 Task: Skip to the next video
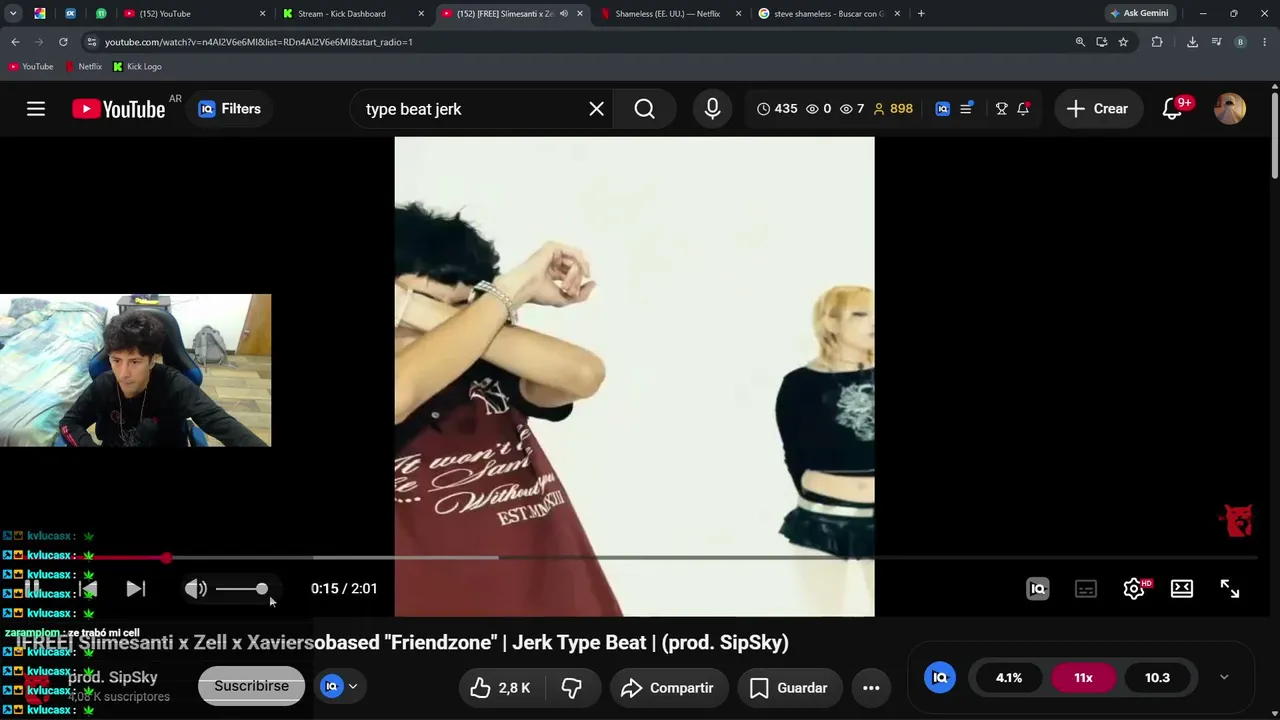pos(136,589)
